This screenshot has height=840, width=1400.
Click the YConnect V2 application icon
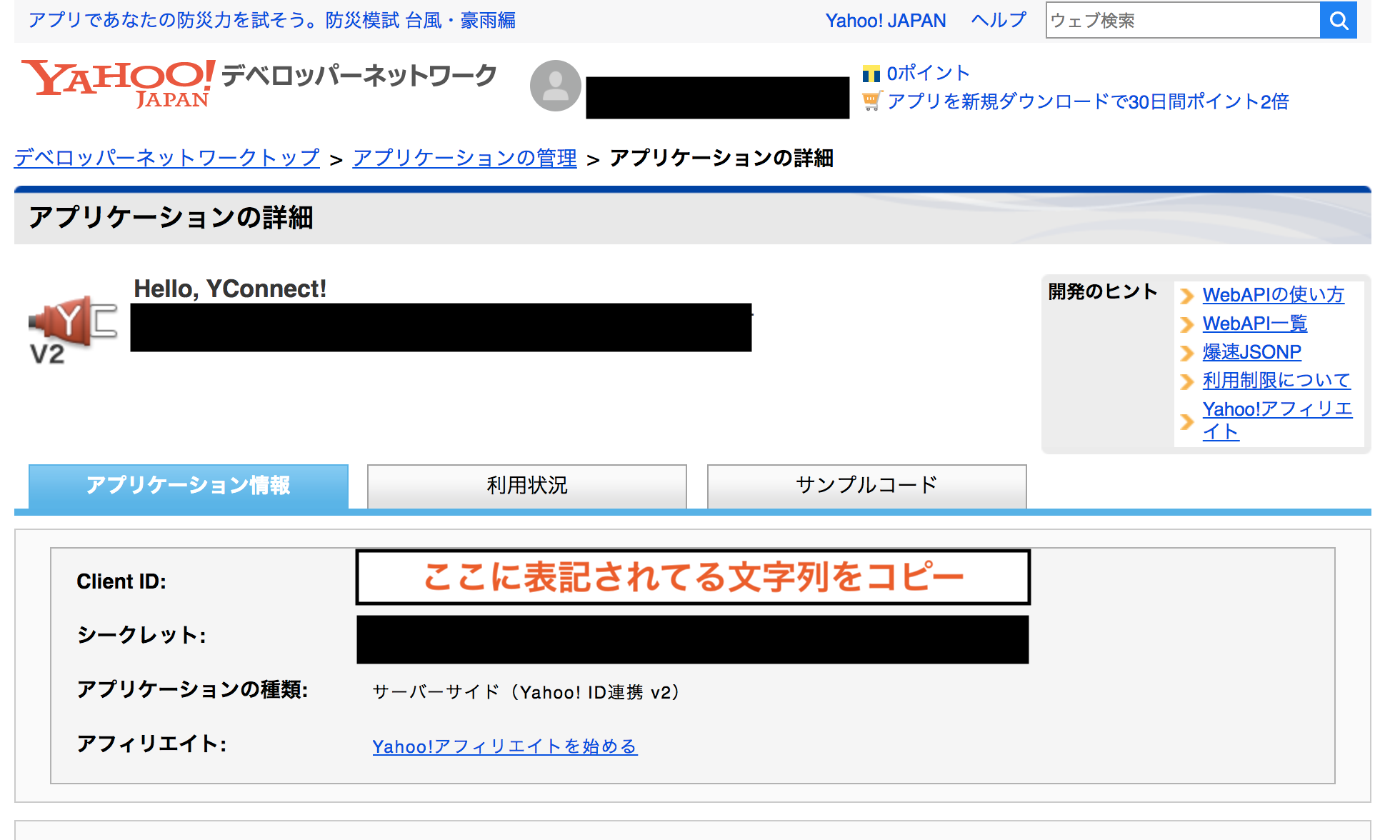72,329
